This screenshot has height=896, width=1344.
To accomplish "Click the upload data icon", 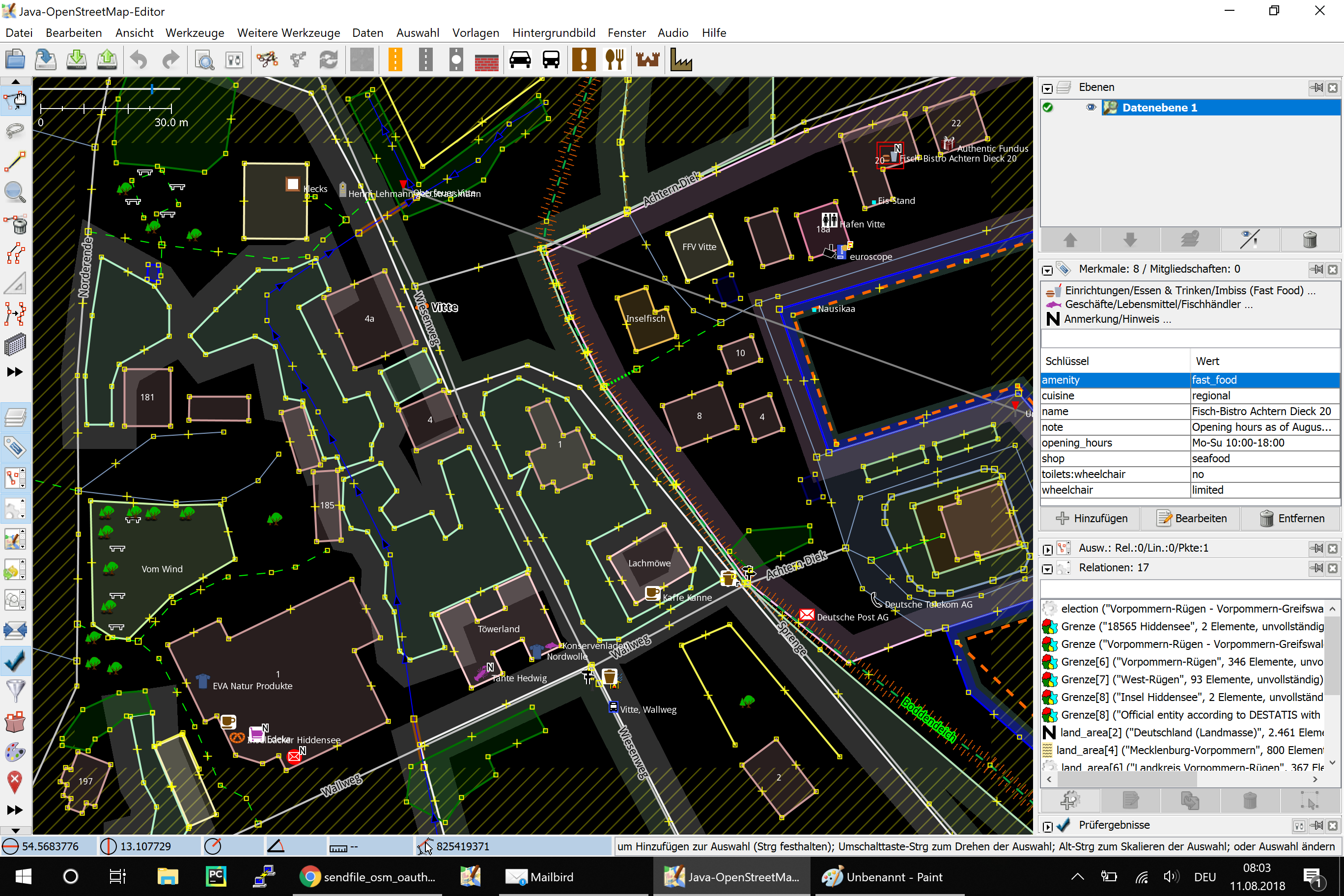I will click(107, 60).
